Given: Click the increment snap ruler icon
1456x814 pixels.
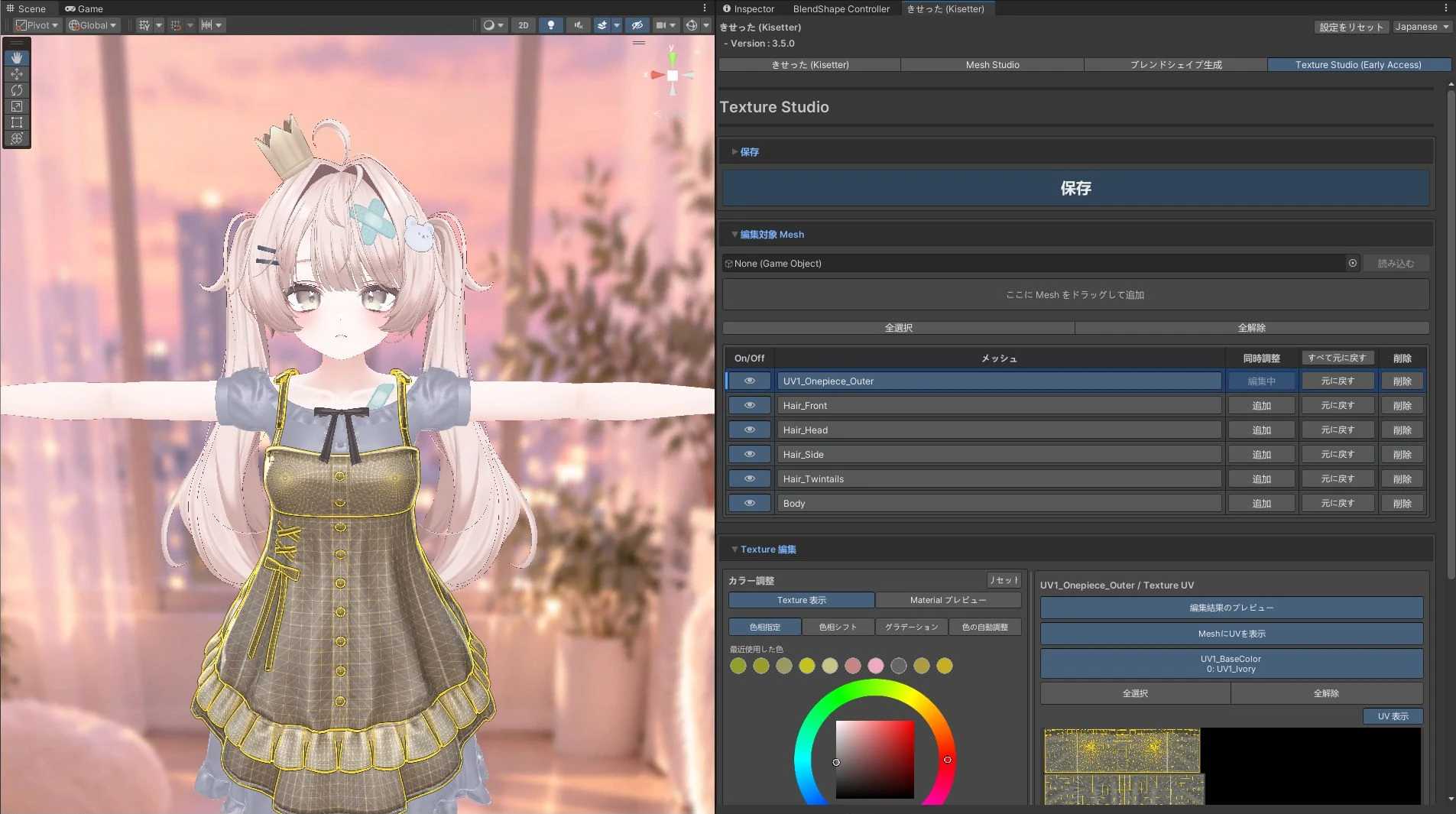Looking at the screenshot, I should pos(206,25).
